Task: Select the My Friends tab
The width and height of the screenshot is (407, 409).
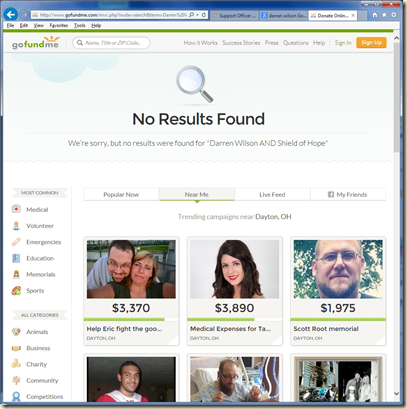Action: (348, 194)
